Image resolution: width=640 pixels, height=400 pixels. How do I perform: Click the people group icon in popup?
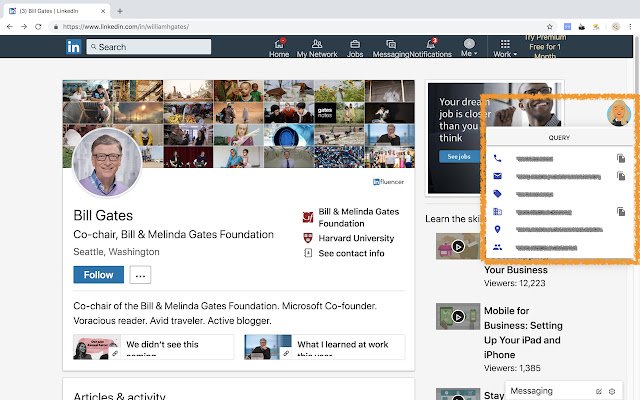(497, 247)
